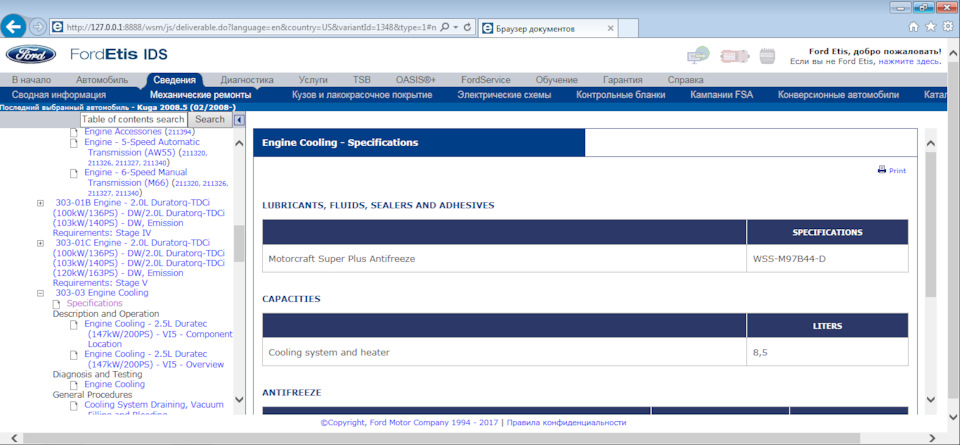Image resolution: width=960 pixels, height=445 pixels.
Task: Click document icon beside Specifications
Action: point(56,304)
